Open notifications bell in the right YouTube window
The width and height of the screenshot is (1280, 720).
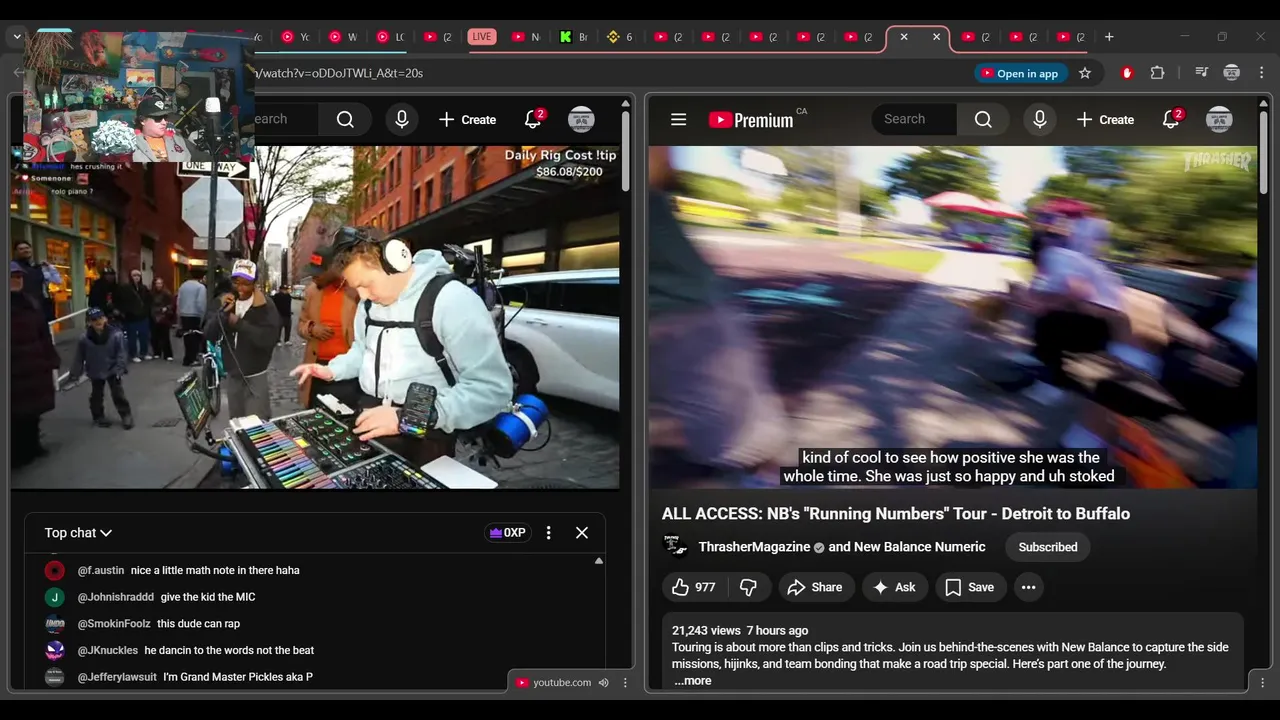(x=1171, y=120)
